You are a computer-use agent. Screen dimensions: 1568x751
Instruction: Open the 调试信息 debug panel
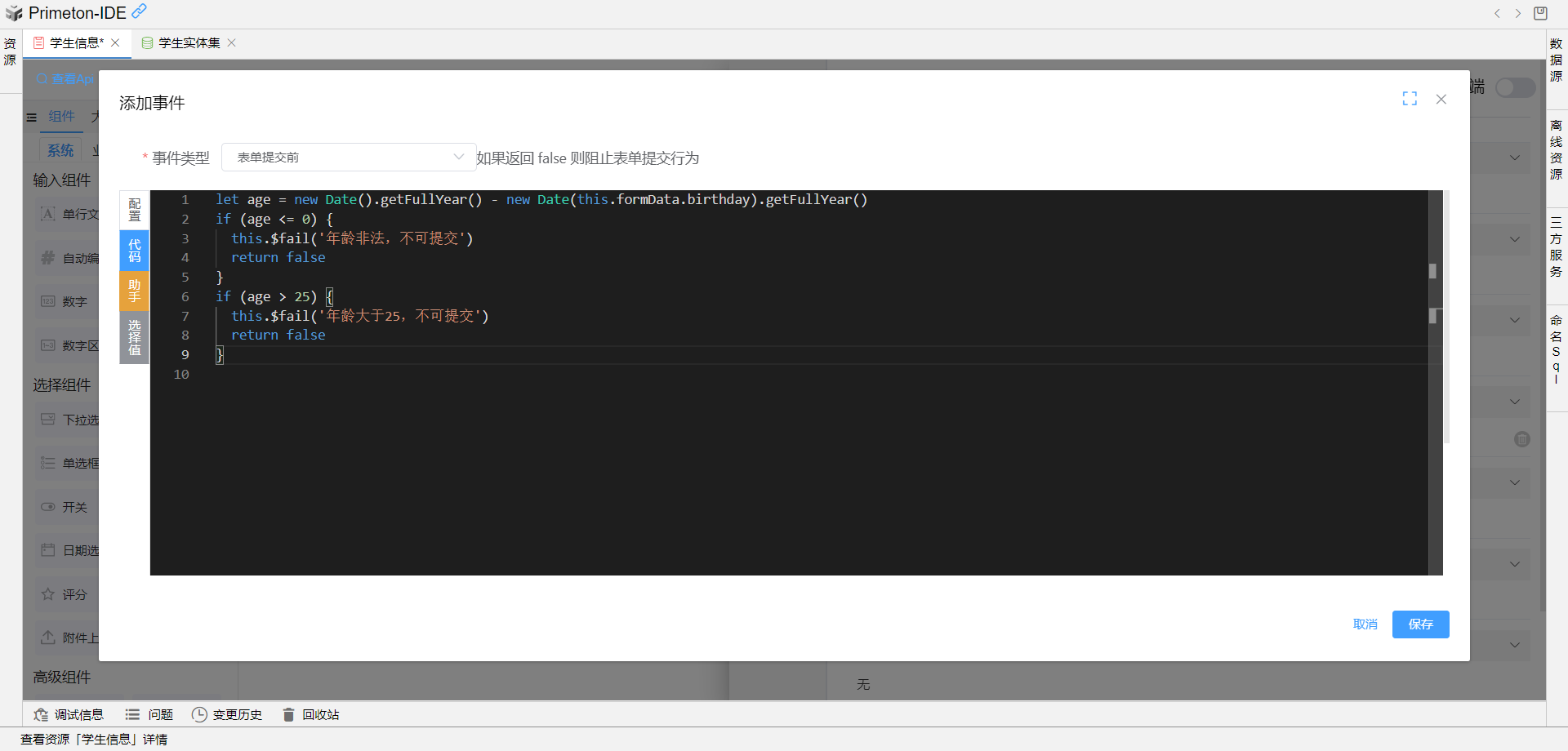69,714
